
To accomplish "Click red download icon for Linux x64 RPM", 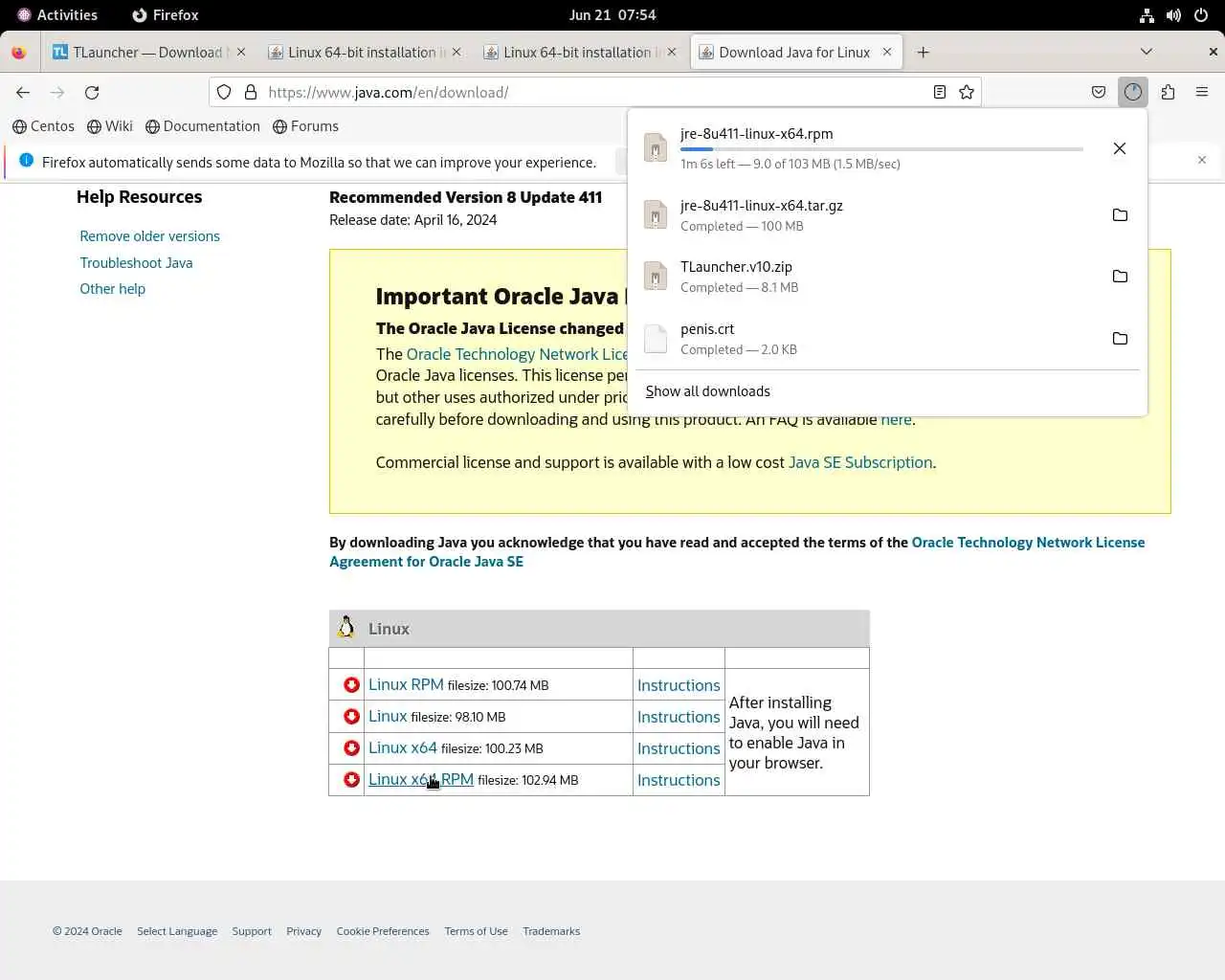I will (x=351, y=780).
